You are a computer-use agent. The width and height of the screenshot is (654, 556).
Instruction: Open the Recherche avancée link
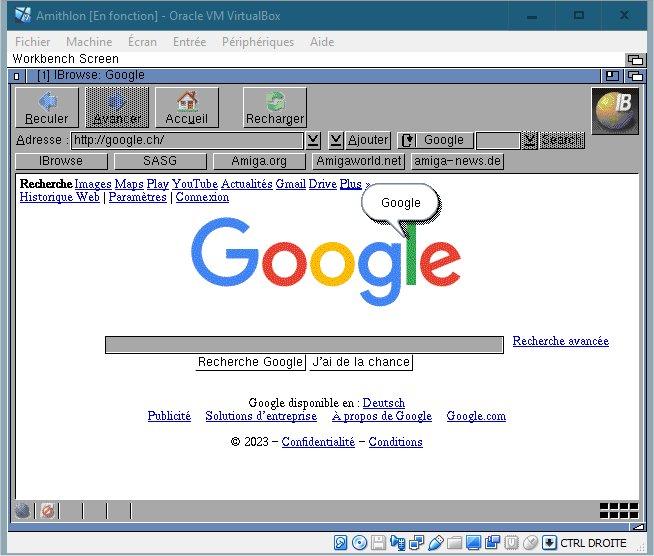pyautogui.click(x=561, y=341)
